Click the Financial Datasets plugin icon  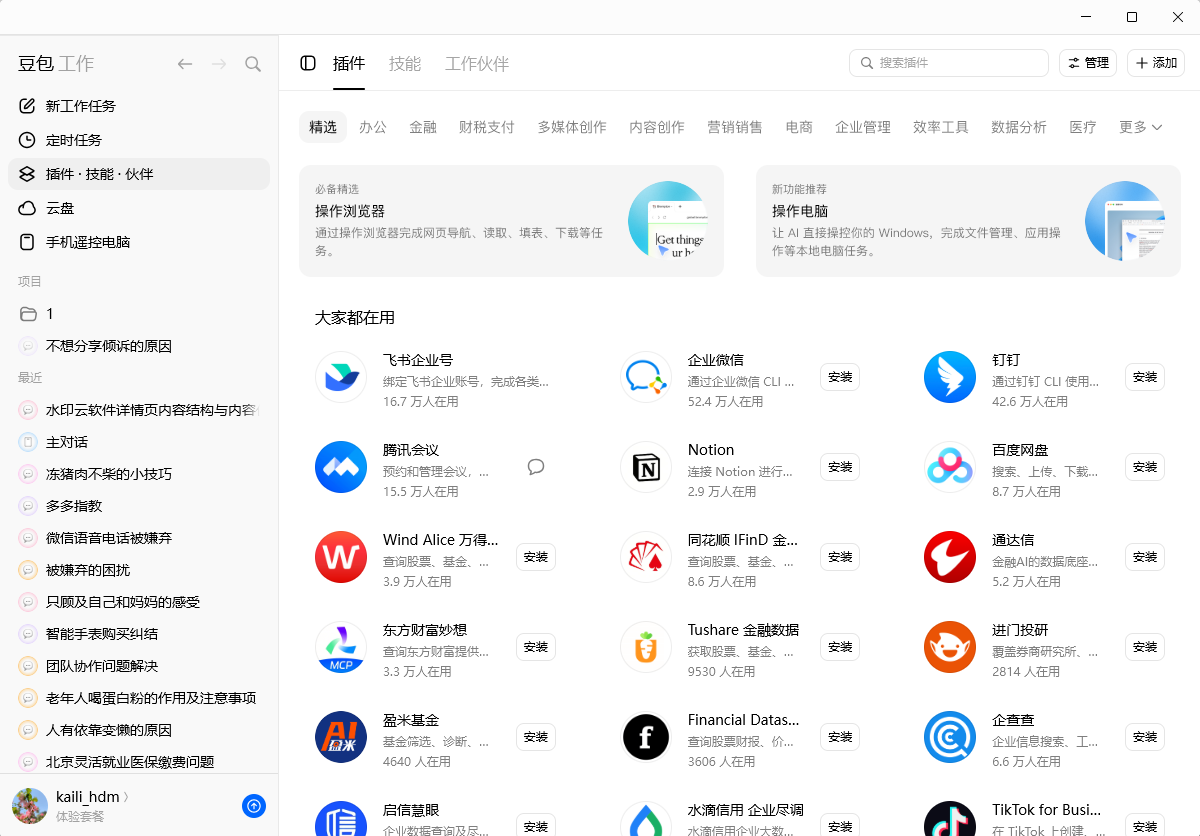point(646,737)
